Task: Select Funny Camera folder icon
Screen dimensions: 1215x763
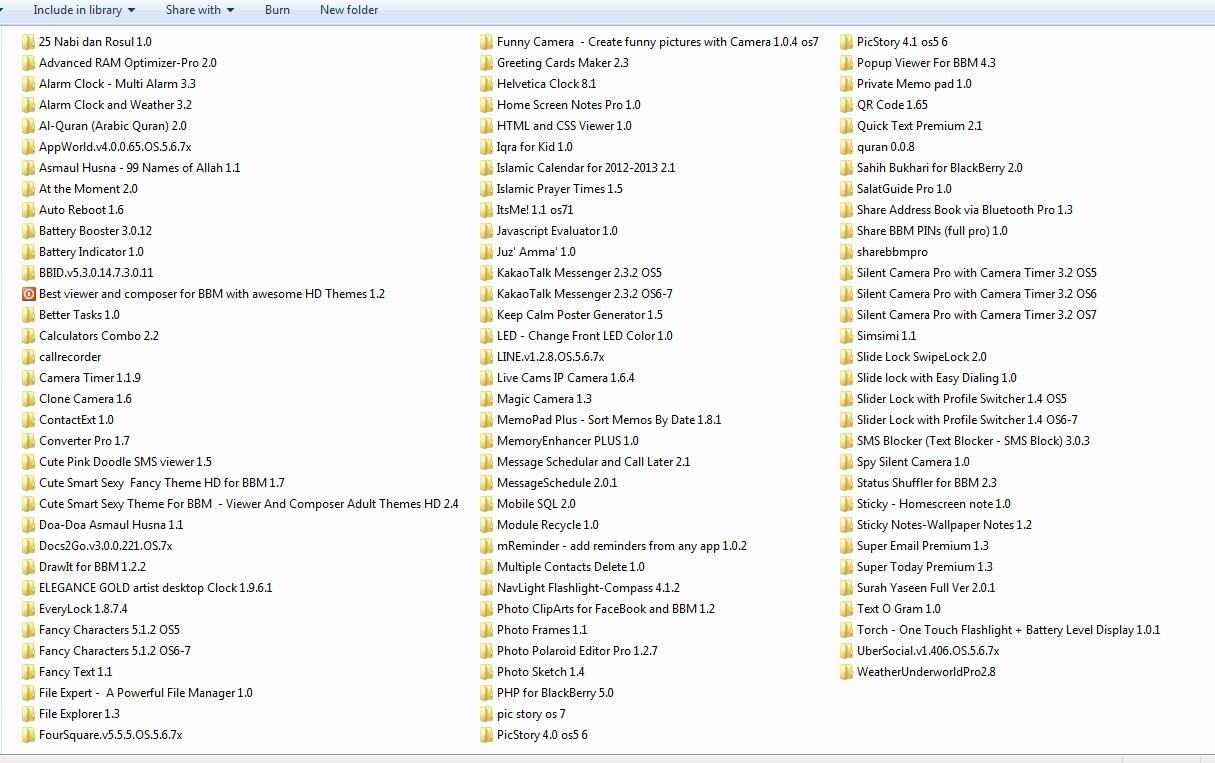Action: tap(486, 42)
